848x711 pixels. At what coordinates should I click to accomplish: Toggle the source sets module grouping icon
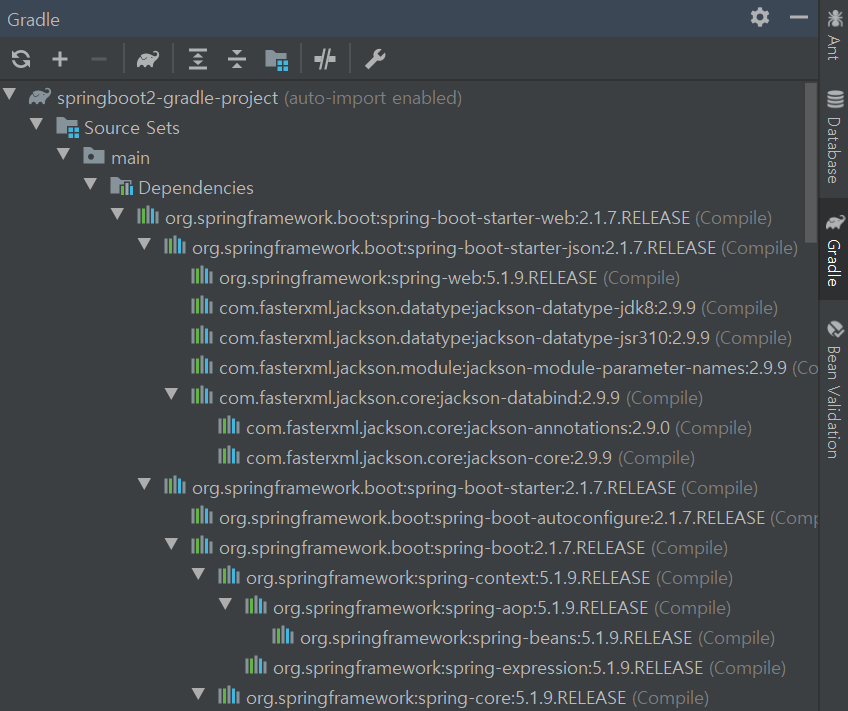click(x=276, y=60)
